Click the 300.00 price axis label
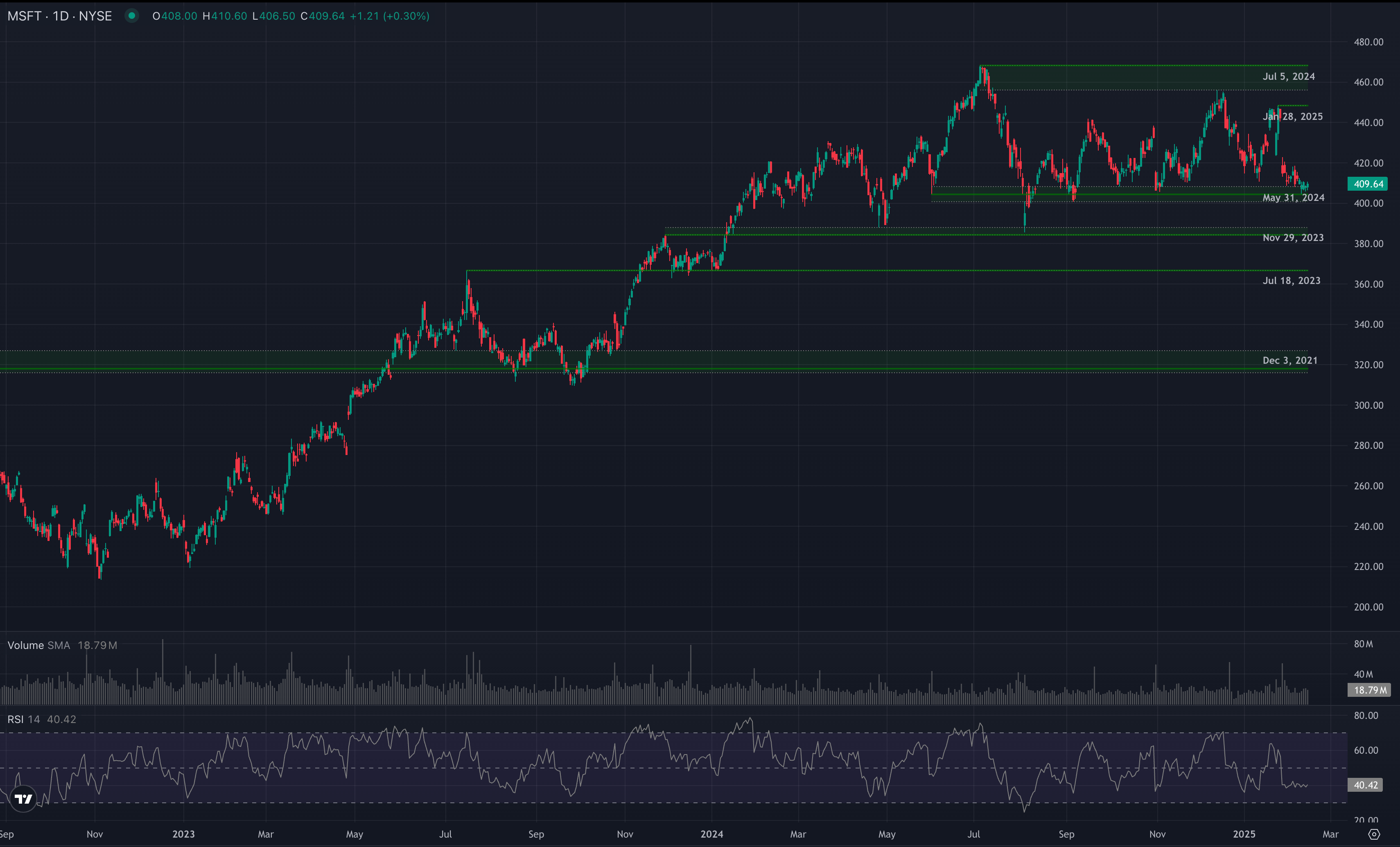Screen dimensions: 1400x847 1368,405
